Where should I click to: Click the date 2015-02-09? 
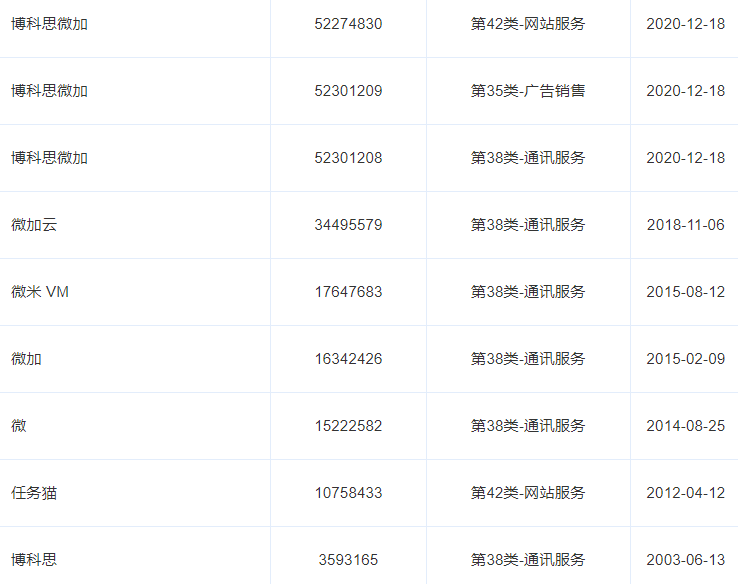coord(686,359)
